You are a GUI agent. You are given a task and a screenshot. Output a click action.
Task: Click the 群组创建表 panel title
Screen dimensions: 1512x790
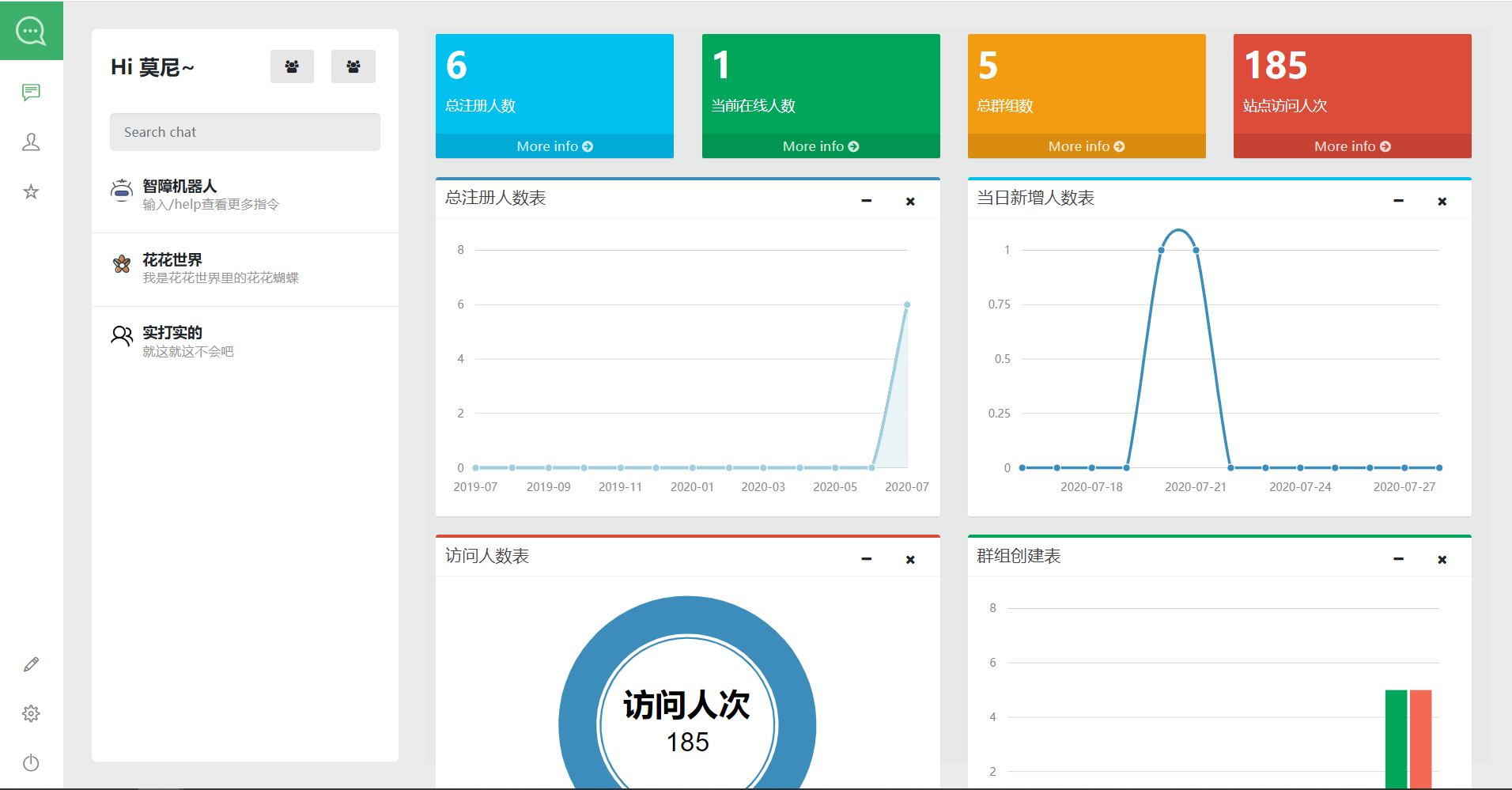coord(1019,556)
